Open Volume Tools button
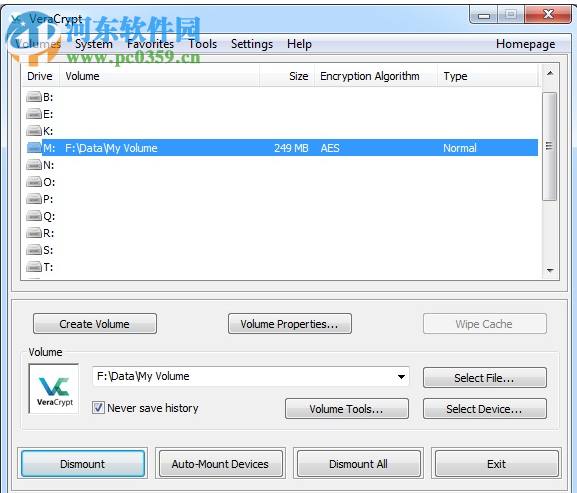 click(x=347, y=409)
